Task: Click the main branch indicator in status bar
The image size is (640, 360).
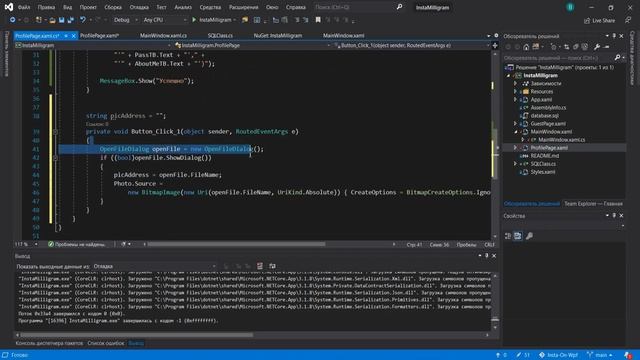Action: [x=600, y=355]
